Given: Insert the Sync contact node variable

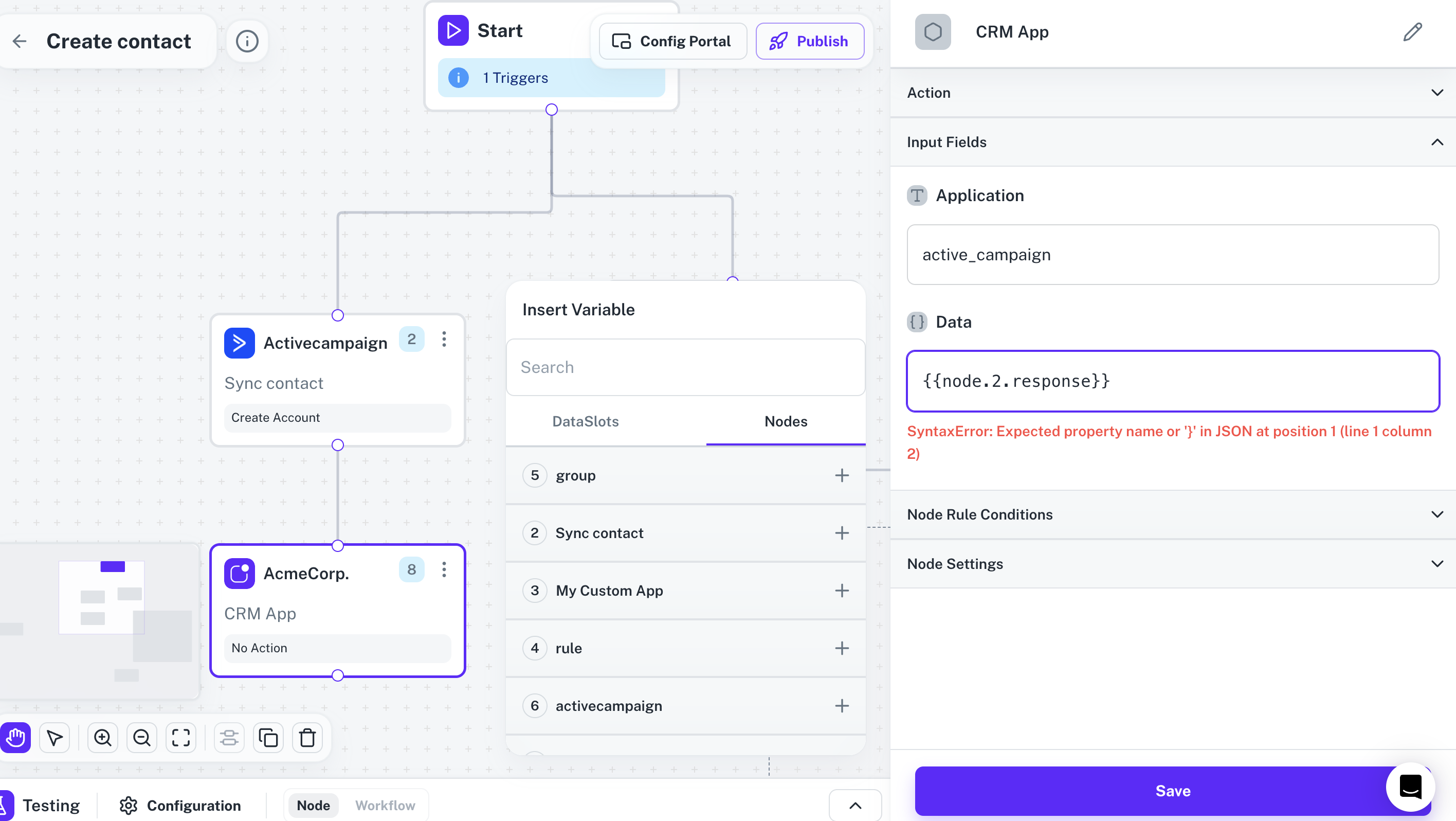Looking at the screenshot, I should point(842,532).
